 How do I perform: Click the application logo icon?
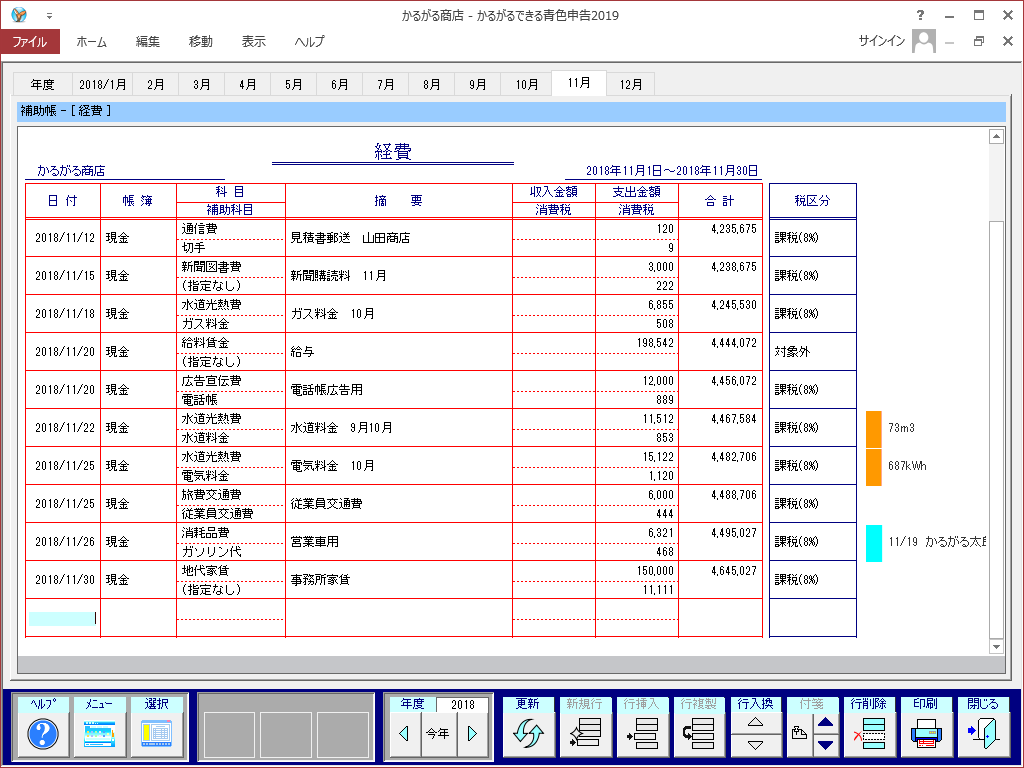tap(19, 14)
